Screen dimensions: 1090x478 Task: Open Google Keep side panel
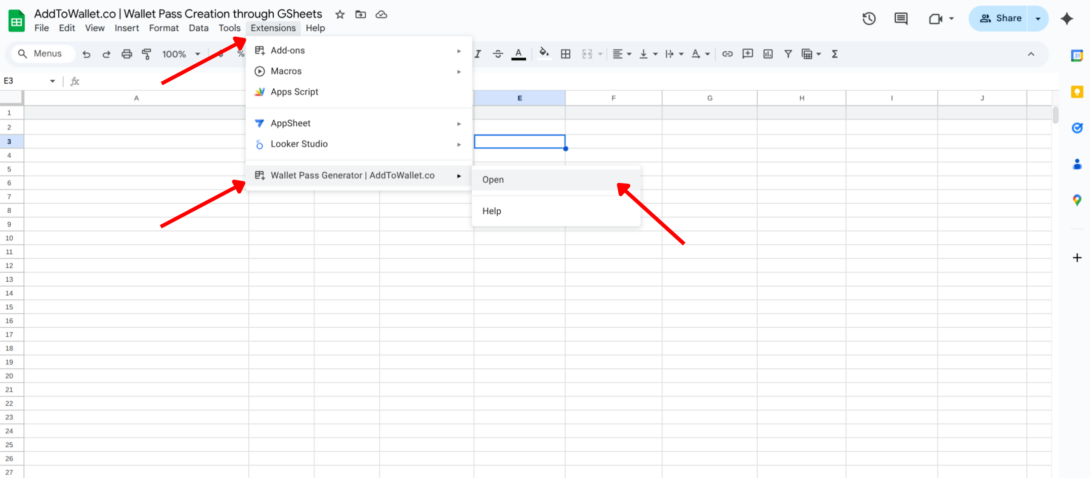click(1077, 92)
